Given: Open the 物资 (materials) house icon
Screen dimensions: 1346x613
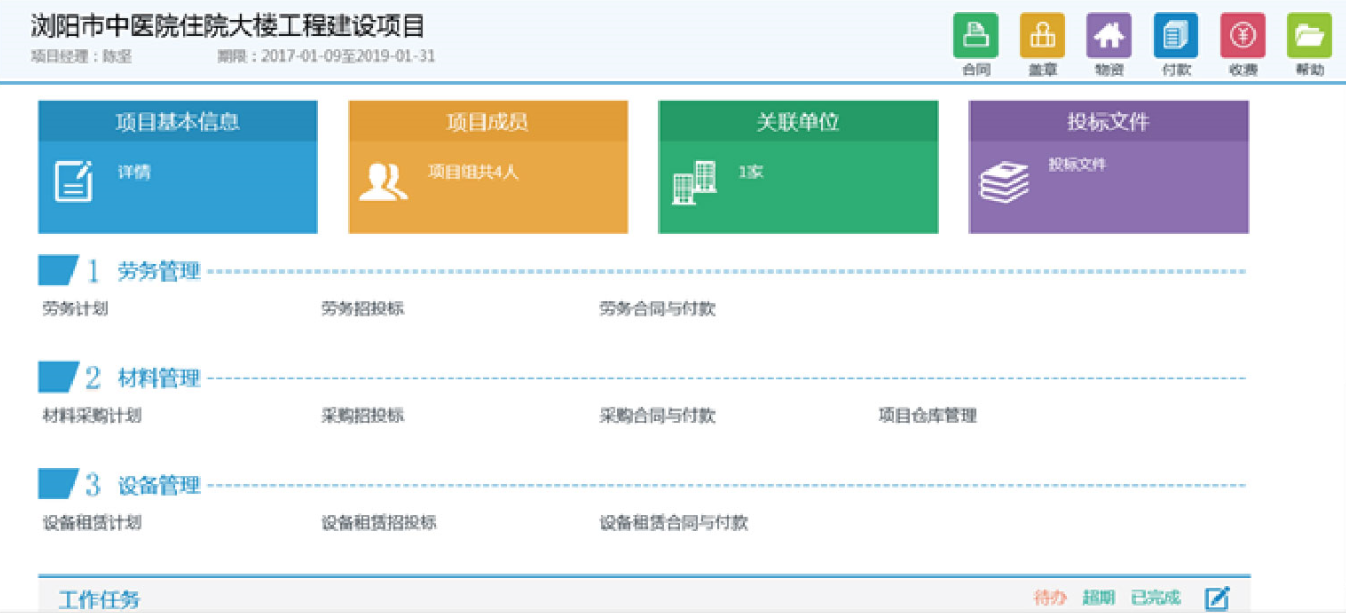Looking at the screenshot, I should (1108, 36).
